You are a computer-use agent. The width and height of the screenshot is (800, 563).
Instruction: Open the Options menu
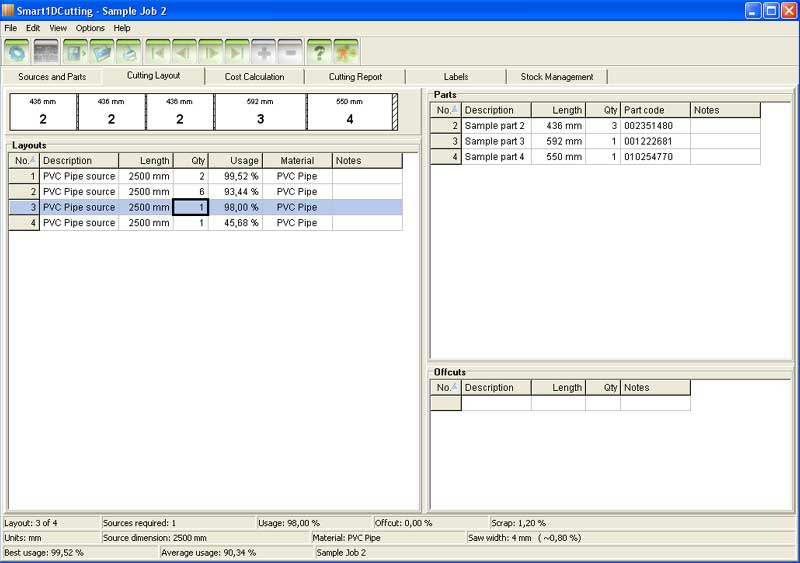click(x=90, y=28)
